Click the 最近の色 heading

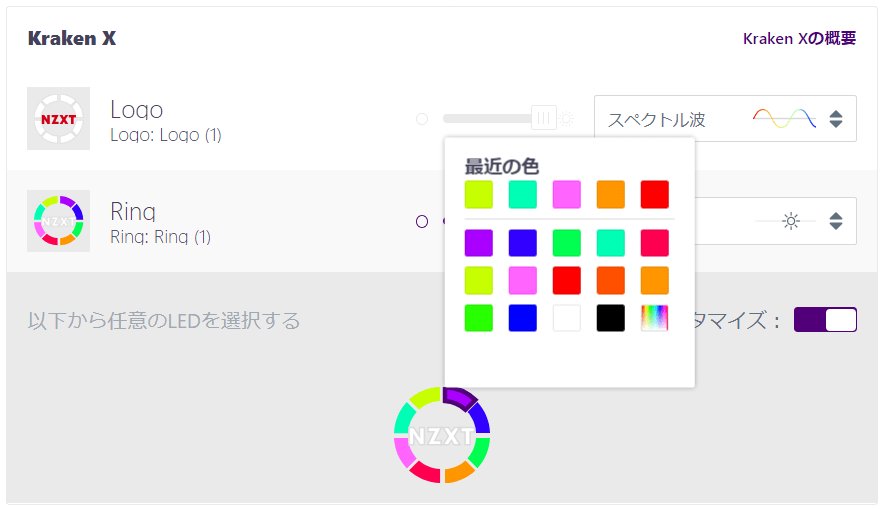(x=502, y=166)
